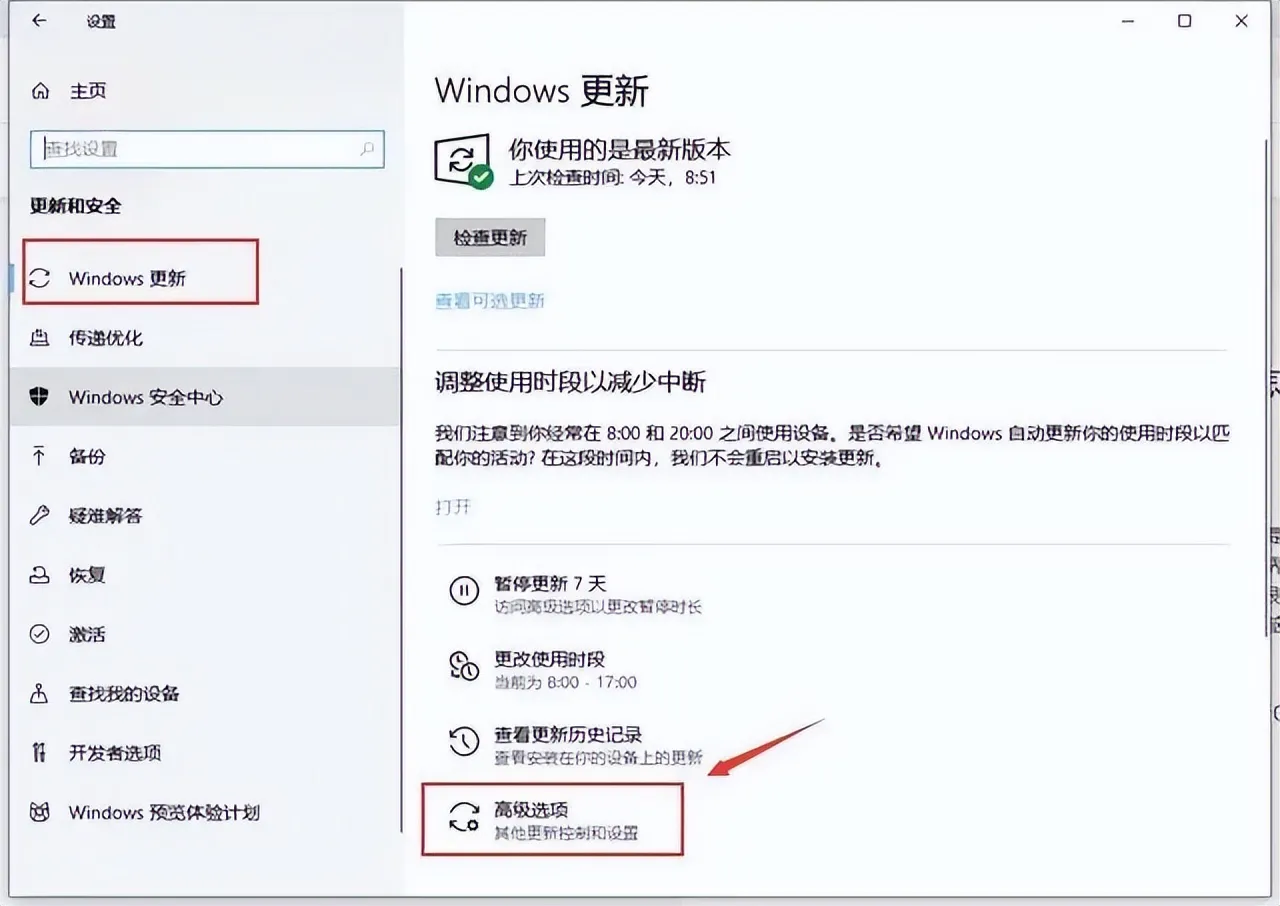Click the 备份 backup arrow icon
The width and height of the screenshot is (1280, 906).
coord(40,456)
